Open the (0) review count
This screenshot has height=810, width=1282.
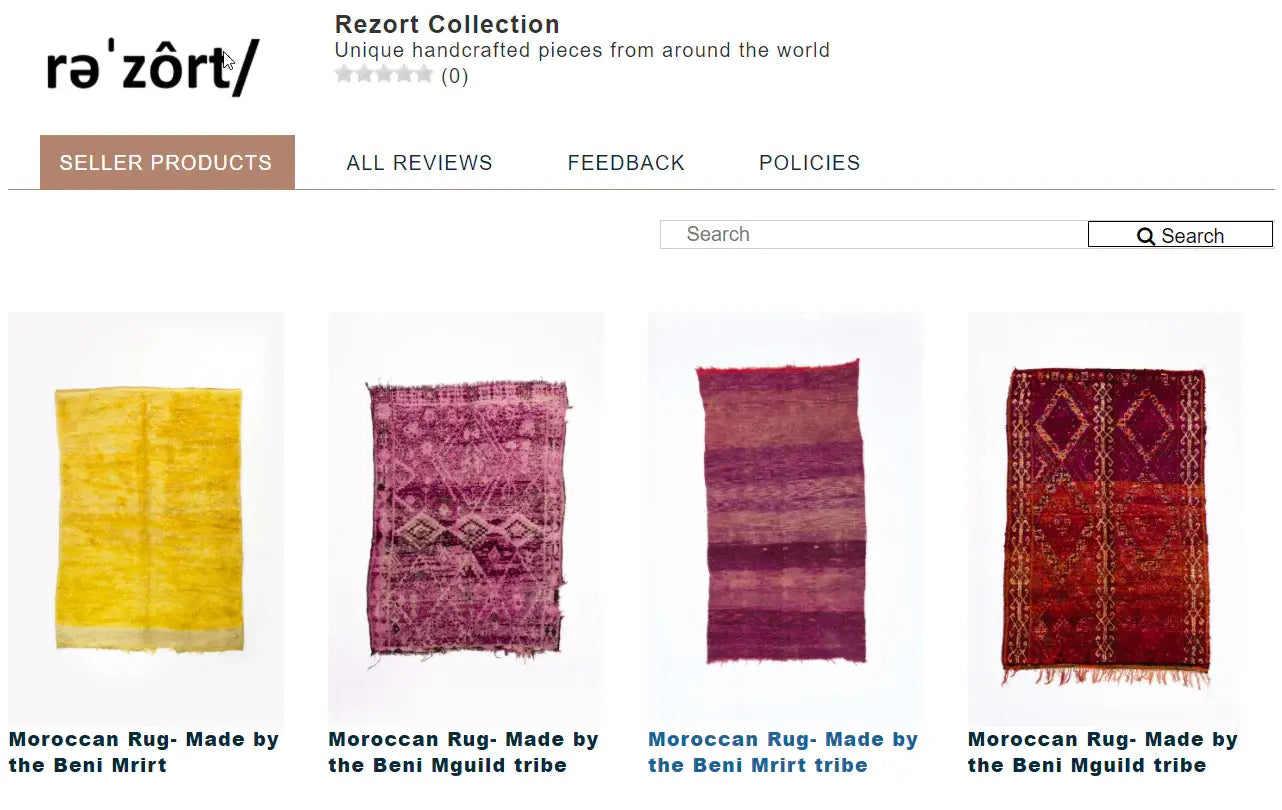click(x=455, y=76)
